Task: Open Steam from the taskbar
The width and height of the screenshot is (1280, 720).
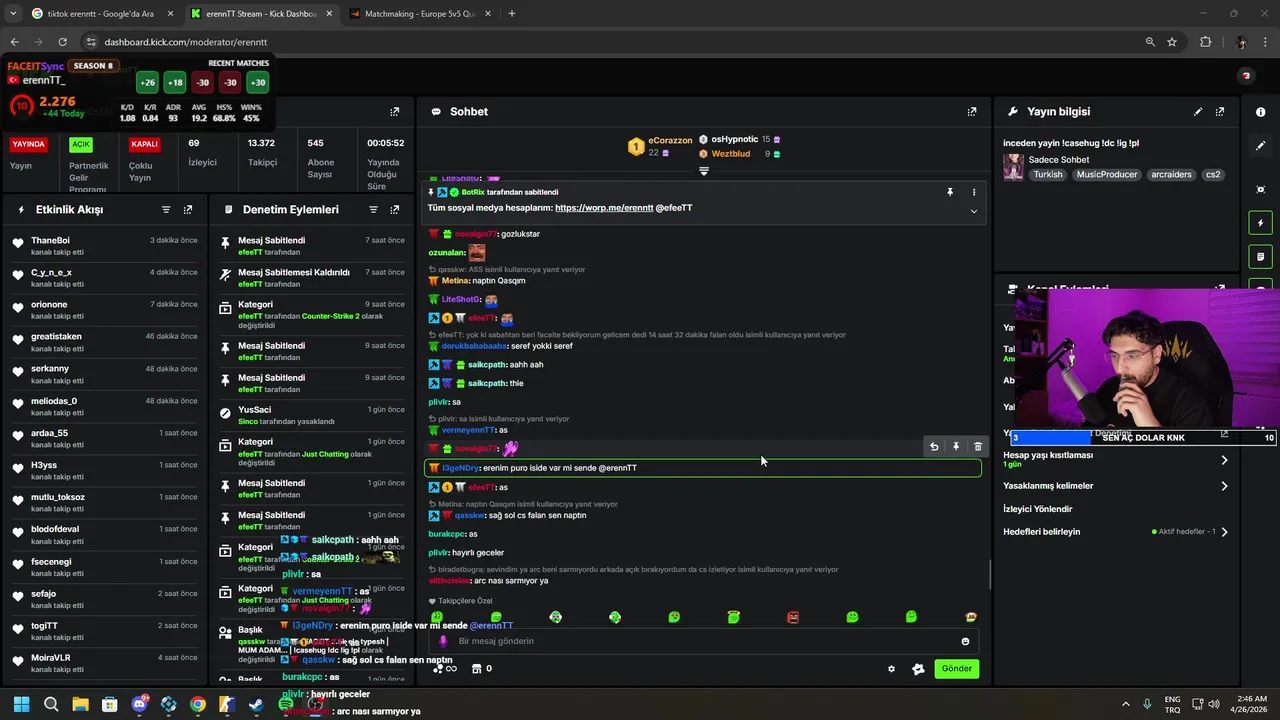Action: [x=257, y=704]
